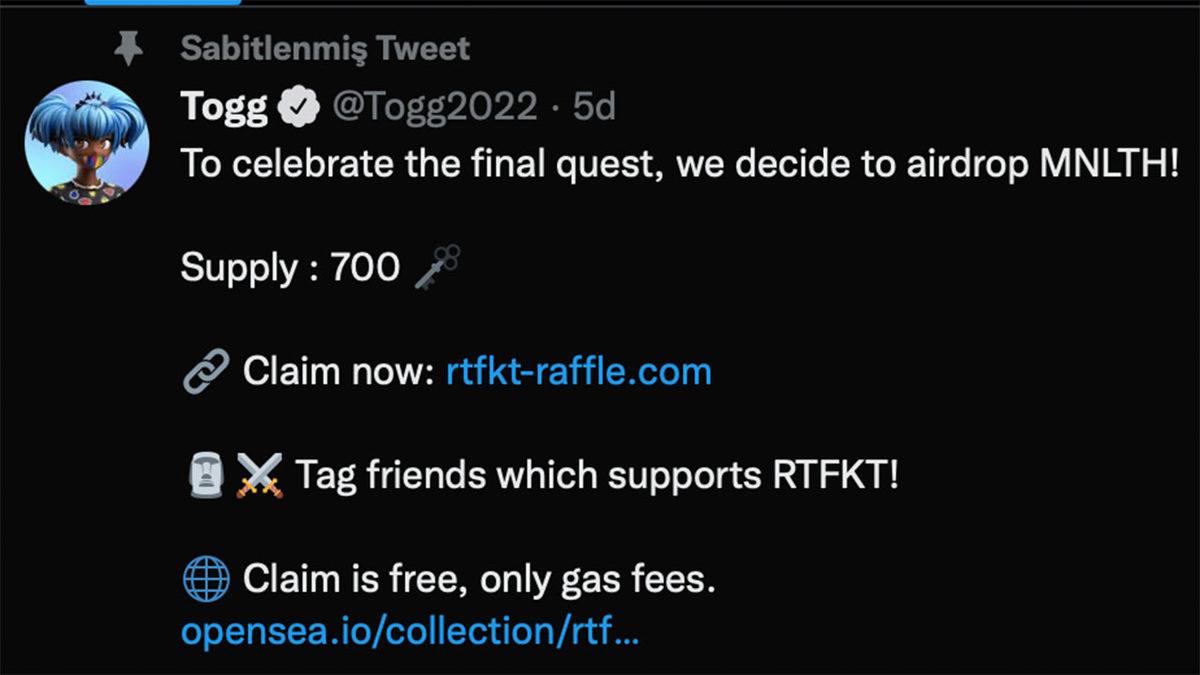
Task: Click the Claim is free, only gas fees text
Action: 480,578
